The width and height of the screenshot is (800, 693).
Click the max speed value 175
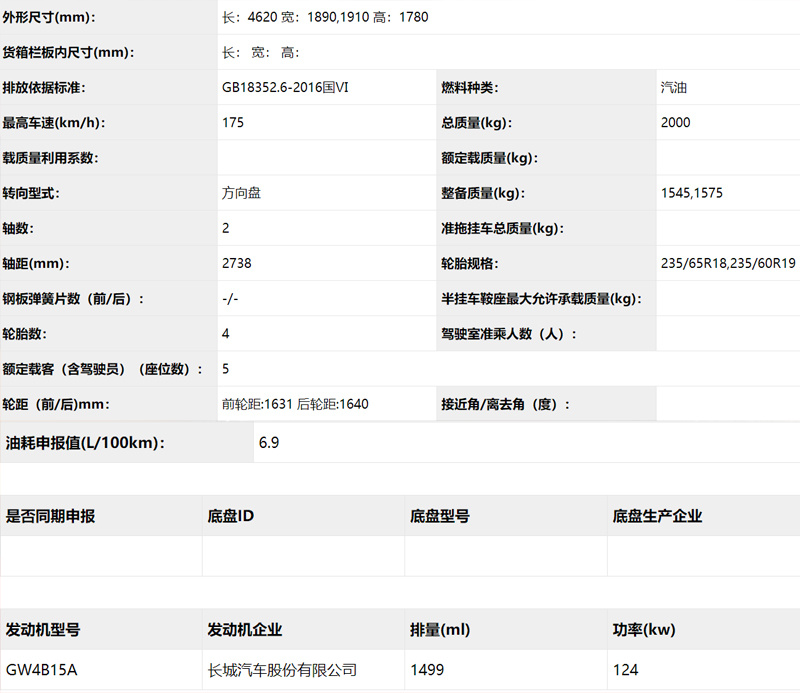click(x=233, y=122)
